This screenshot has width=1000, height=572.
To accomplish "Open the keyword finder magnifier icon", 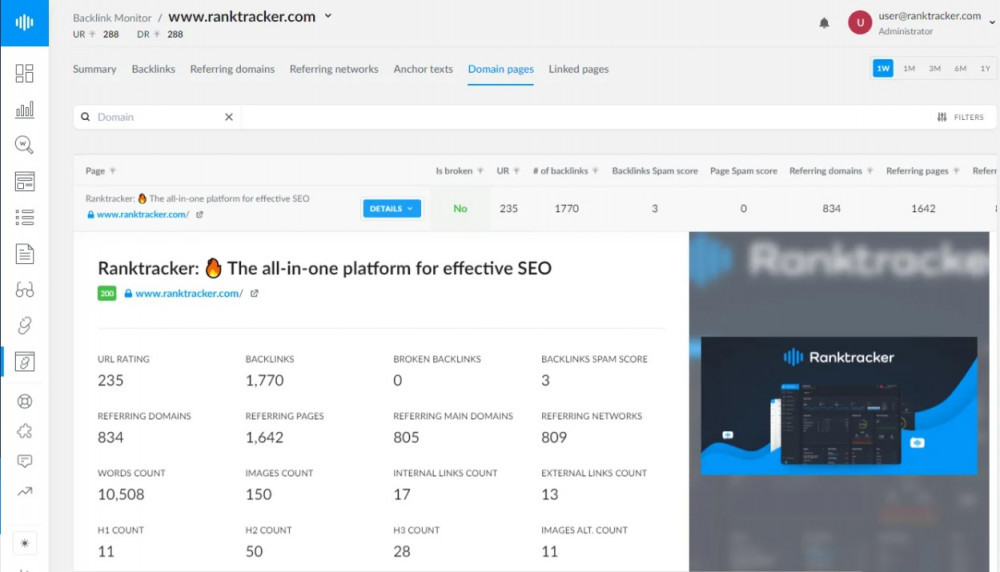I will point(24,145).
